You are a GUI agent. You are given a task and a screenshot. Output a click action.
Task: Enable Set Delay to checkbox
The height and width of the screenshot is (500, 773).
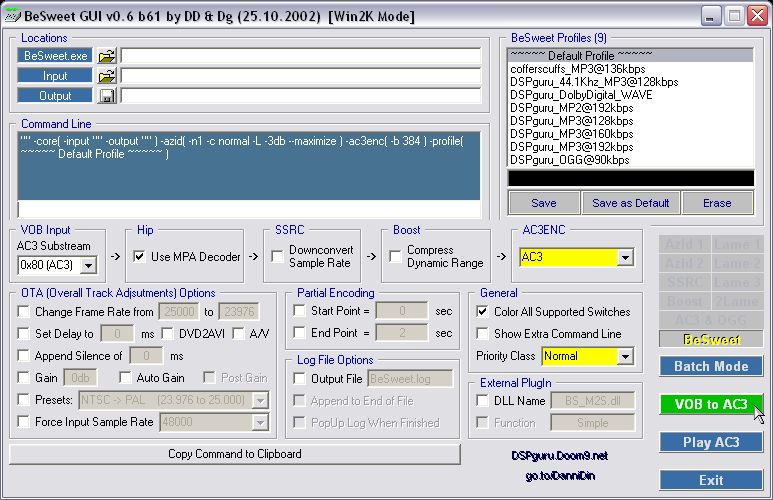(x=23, y=334)
